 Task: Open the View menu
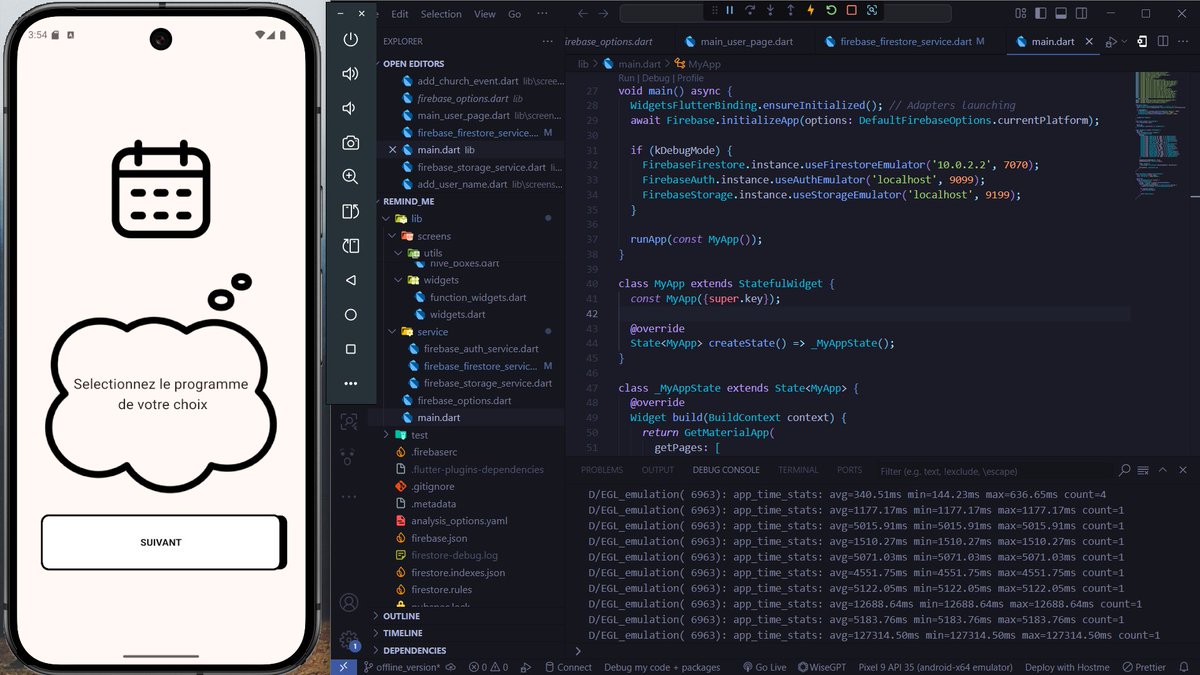click(x=485, y=14)
